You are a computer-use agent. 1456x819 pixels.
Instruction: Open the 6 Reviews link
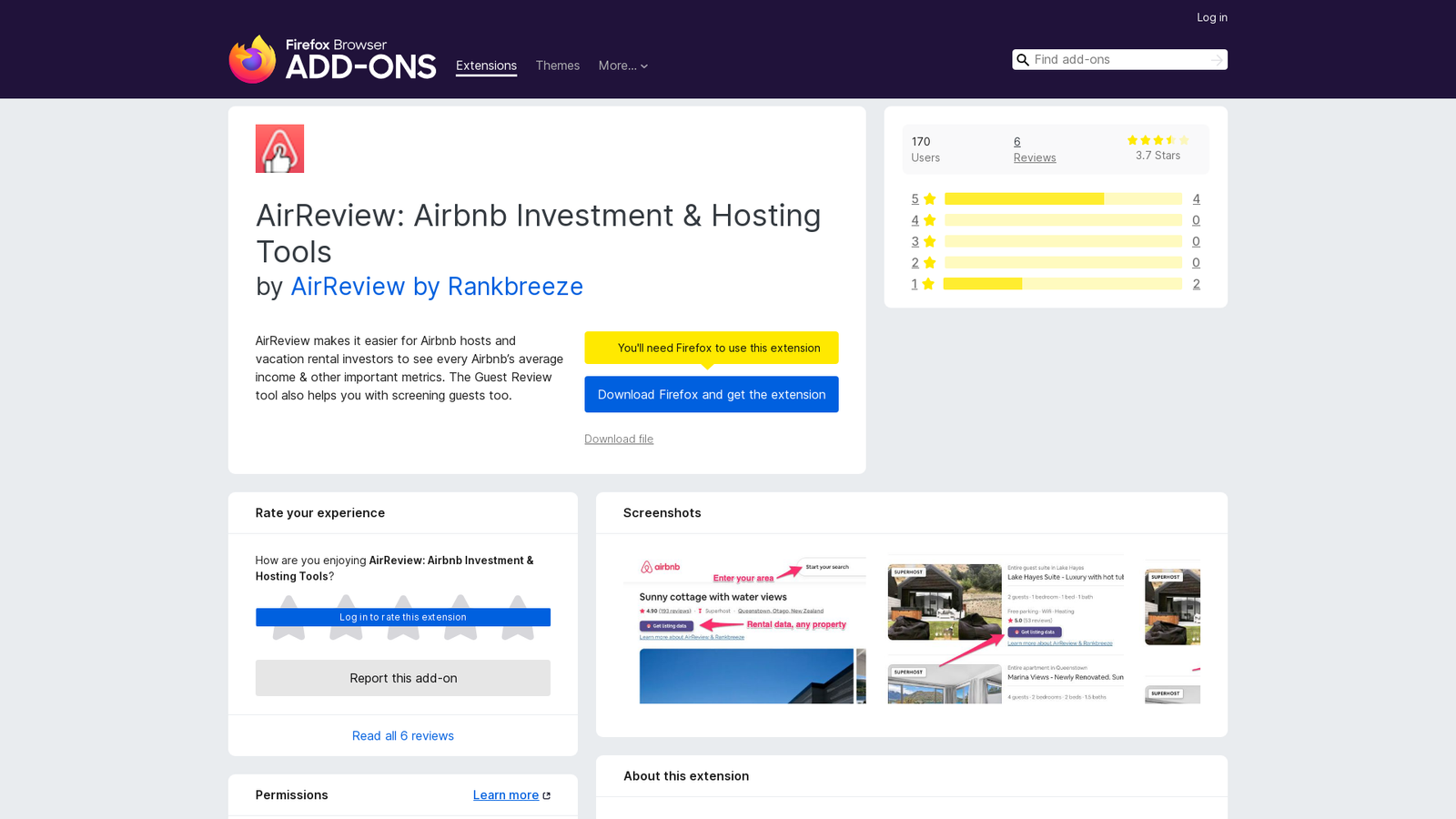click(1035, 149)
